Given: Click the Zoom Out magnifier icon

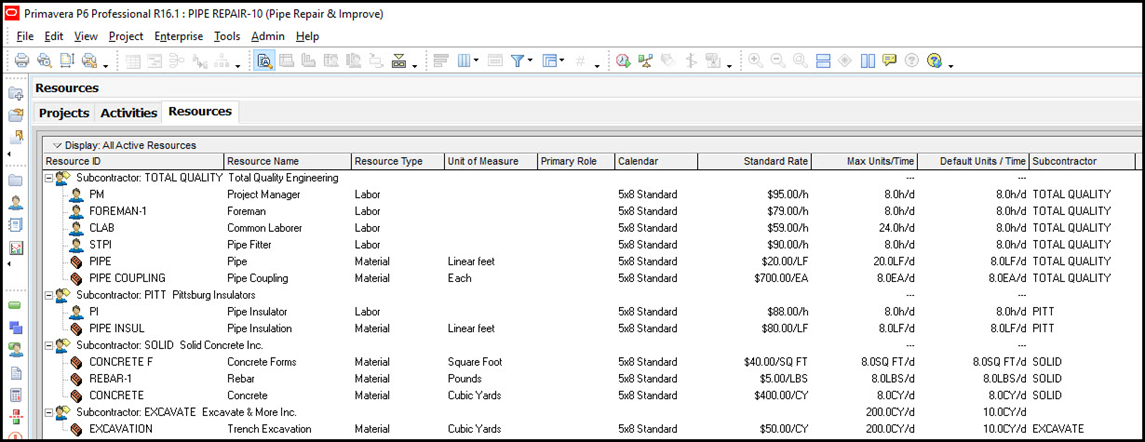Looking at the screenshot, I should (778, 61).
